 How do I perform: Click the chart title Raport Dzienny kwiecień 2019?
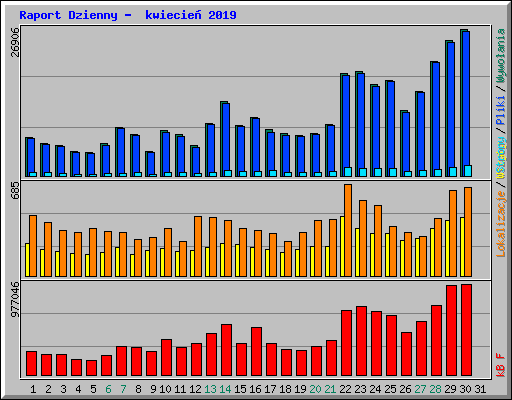[128, 15]
